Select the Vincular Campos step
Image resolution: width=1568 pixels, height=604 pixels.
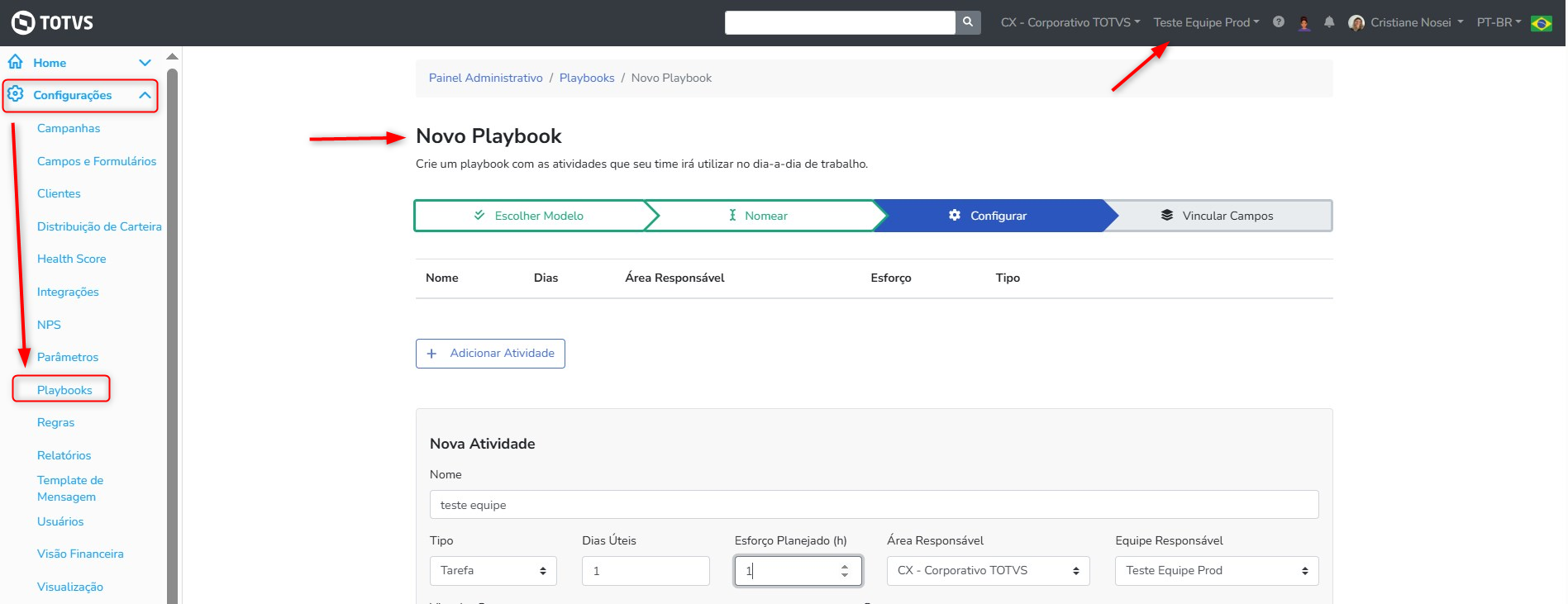point(1218,216)
